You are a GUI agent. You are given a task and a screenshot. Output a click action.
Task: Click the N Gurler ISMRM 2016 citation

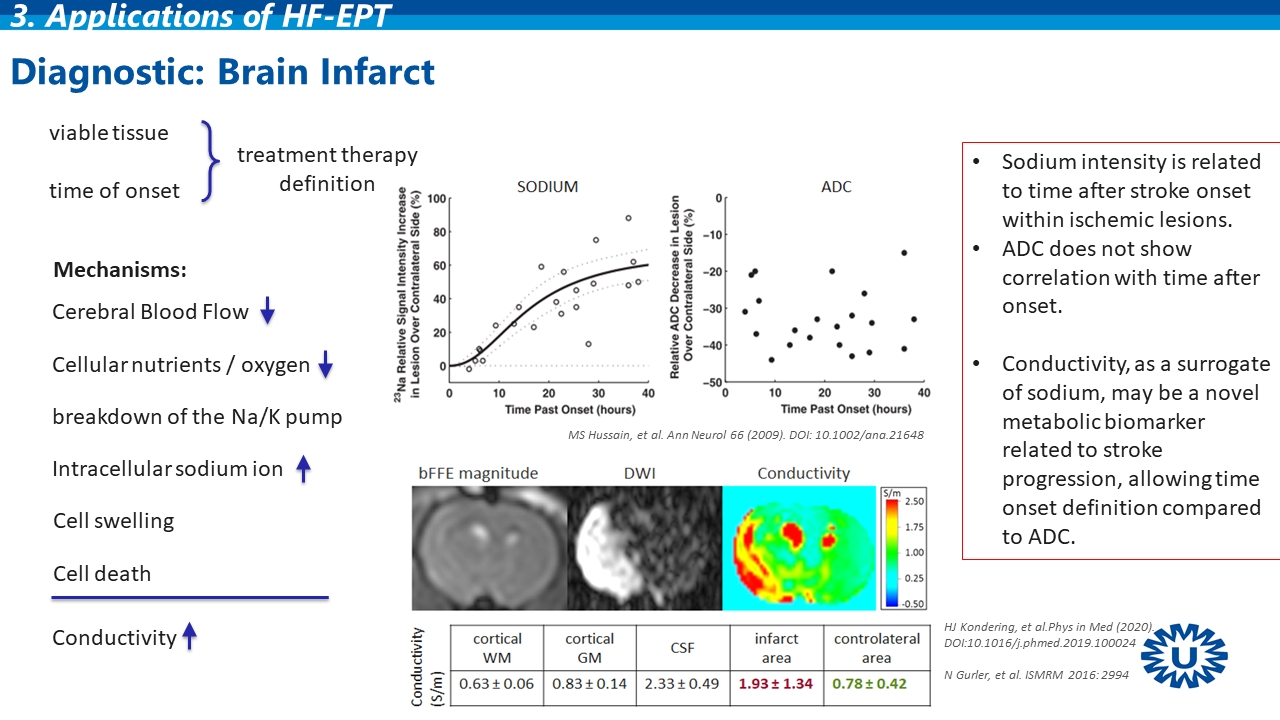pyautogui.click(x=1036, y=675)
